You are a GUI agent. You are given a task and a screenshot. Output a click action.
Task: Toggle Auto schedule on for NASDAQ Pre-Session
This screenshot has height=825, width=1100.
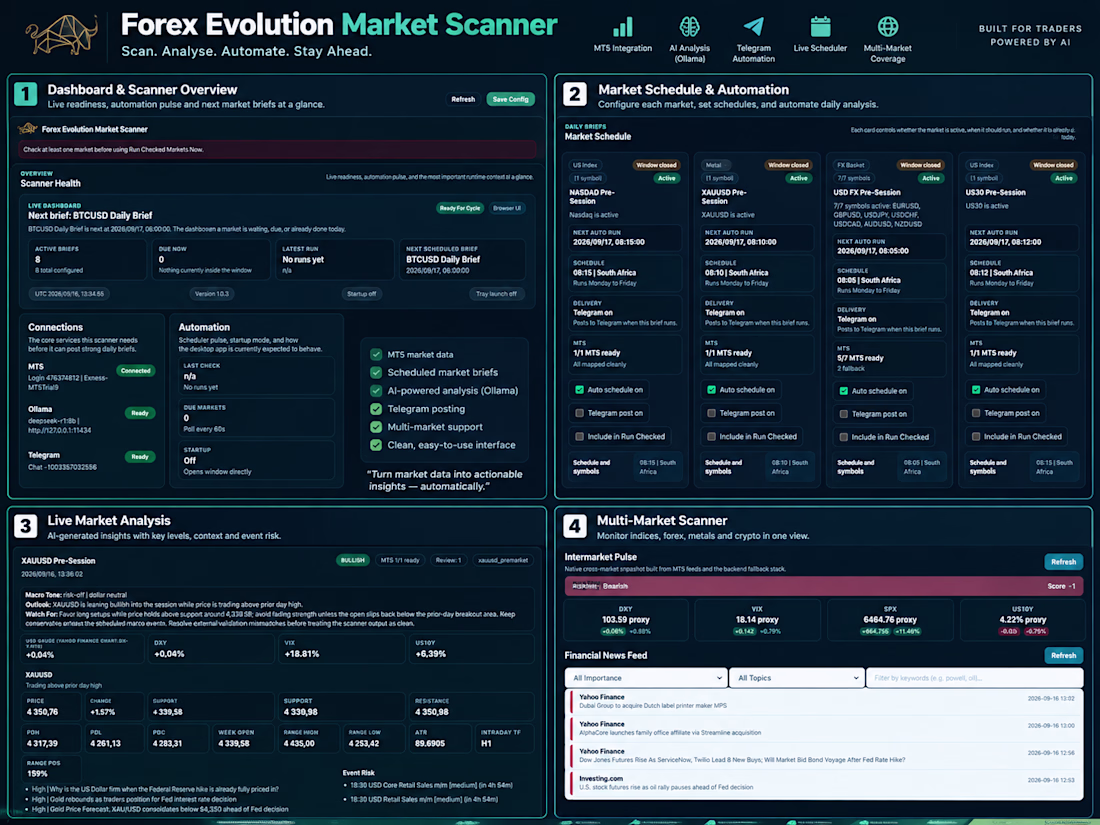[579, 389]
